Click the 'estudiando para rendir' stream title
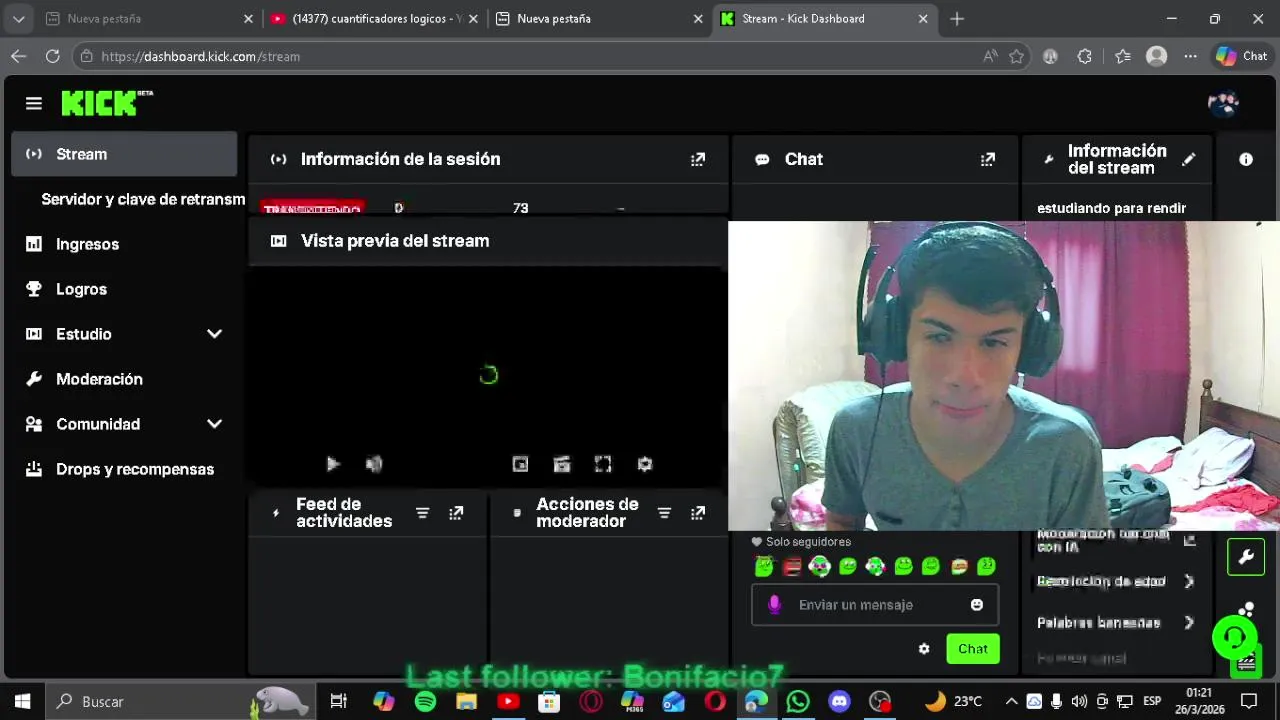The width and height of the screenshot is (1280, 720). point(1111,208)
